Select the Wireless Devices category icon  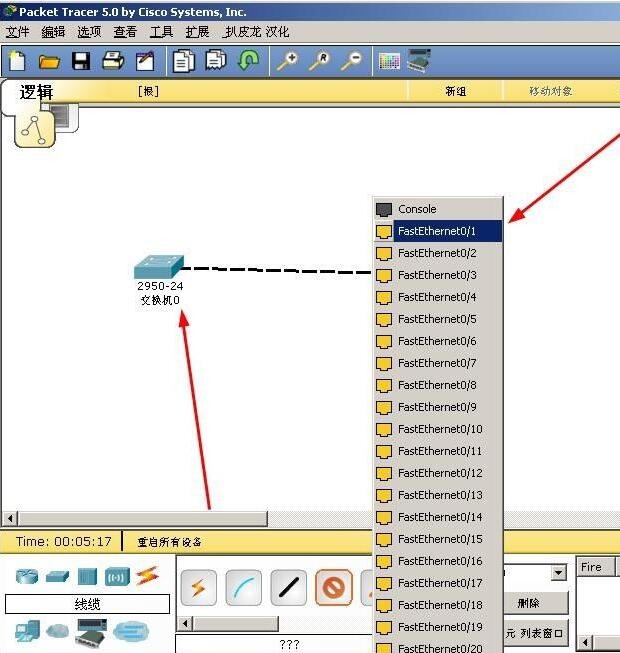(117, 577)
